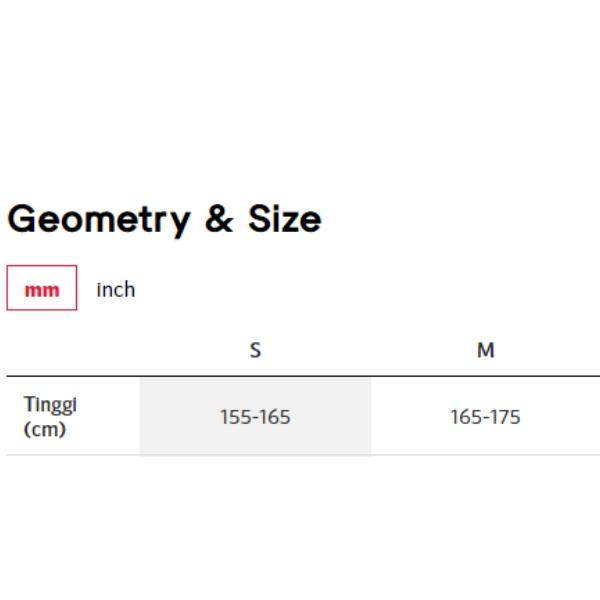
Task: Click the Geometry & Size heading
Action: [164, 219]
